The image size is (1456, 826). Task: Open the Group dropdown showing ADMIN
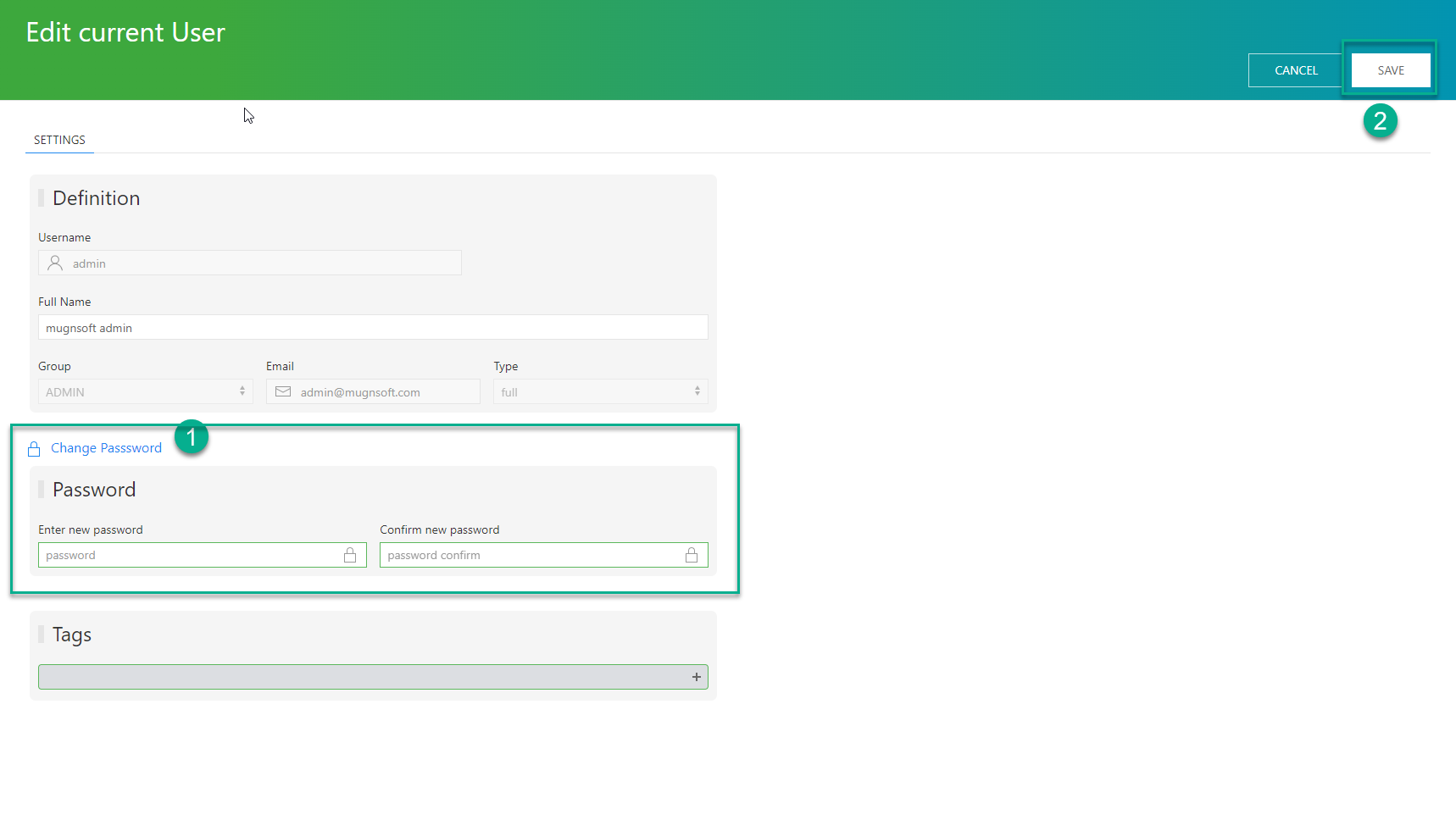(x=146, y=391)
